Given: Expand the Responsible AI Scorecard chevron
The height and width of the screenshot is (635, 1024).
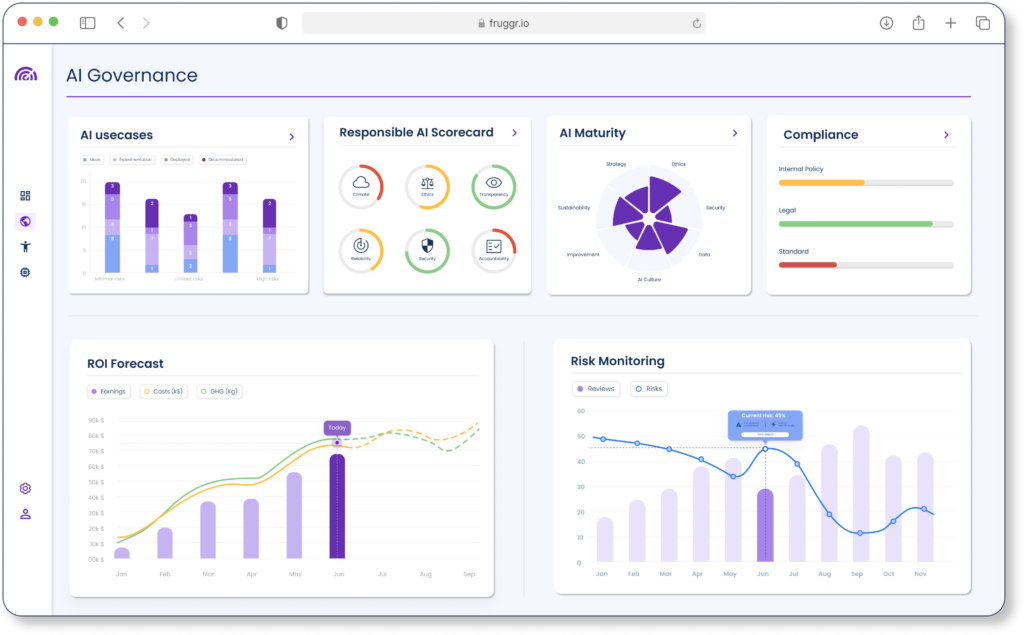Looking at the screenshot, I should [514, 132].
